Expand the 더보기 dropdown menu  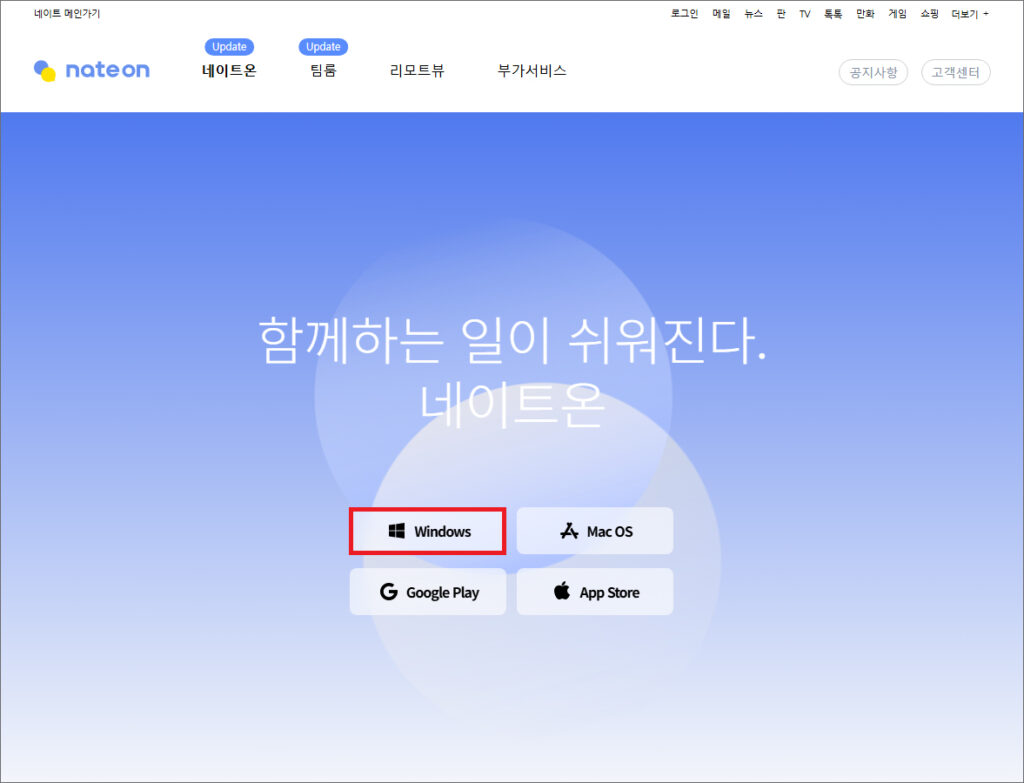970,14
